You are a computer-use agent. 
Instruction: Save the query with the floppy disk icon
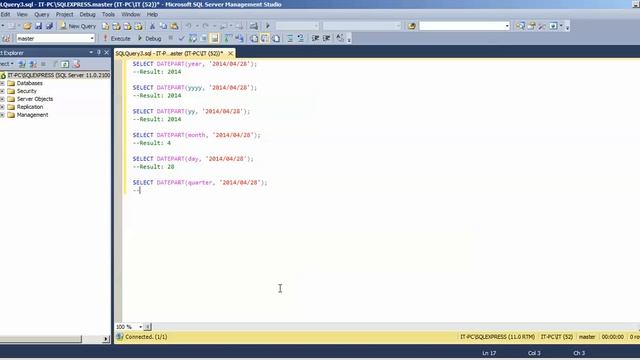pyautogui.click(x=38, y=26)
